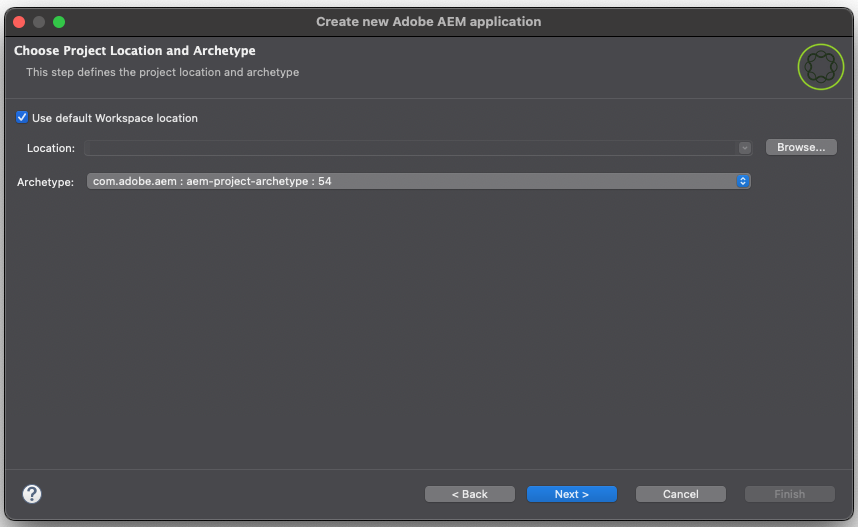Click the Finish button
The image size is (858, 527).
tap(789, 494)
